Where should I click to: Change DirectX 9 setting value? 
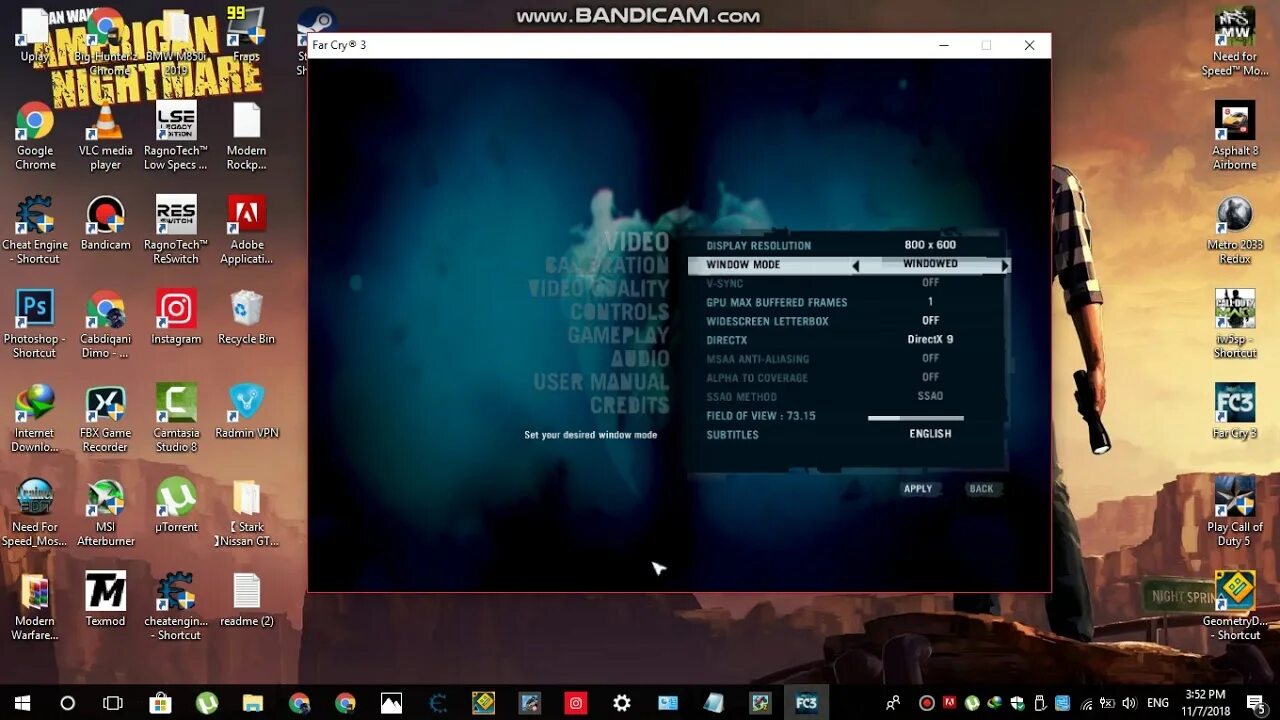coord(930,340)
